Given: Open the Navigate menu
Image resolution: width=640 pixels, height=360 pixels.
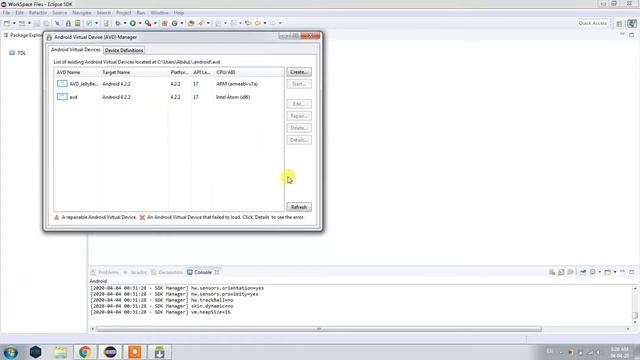Looking at the screenshot, I should pyautogui.click(x=82, y=13).
